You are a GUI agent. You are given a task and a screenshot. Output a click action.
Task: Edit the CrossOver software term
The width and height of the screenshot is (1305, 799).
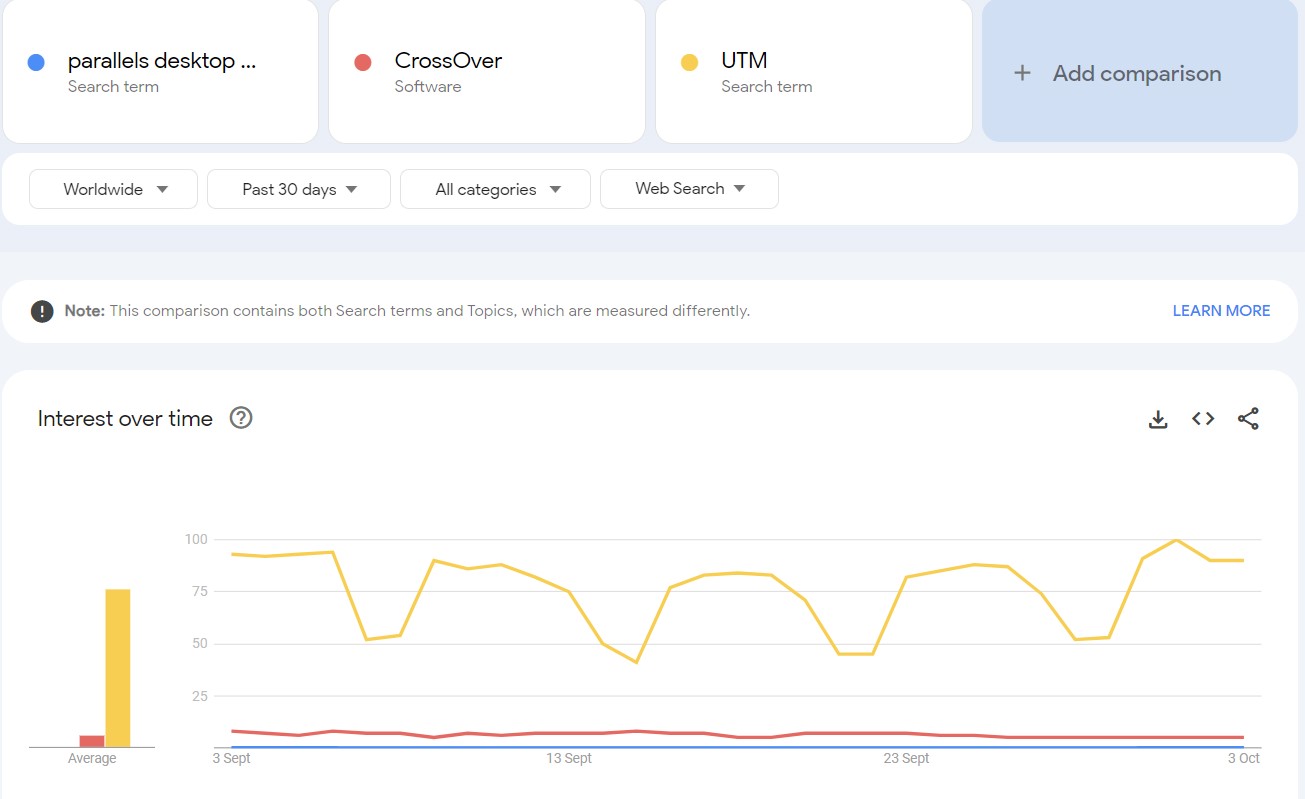point(487,71)
